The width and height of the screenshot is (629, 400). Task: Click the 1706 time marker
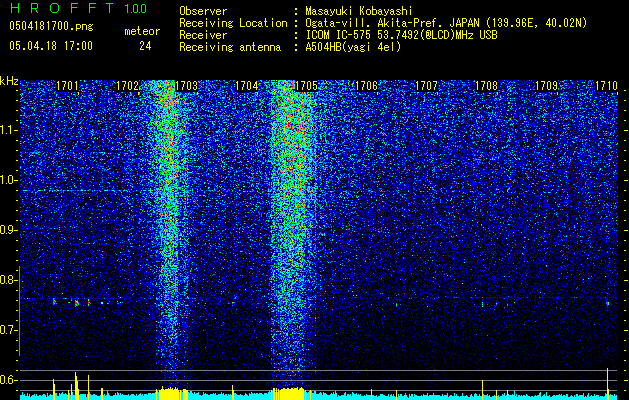pos(367,86)
